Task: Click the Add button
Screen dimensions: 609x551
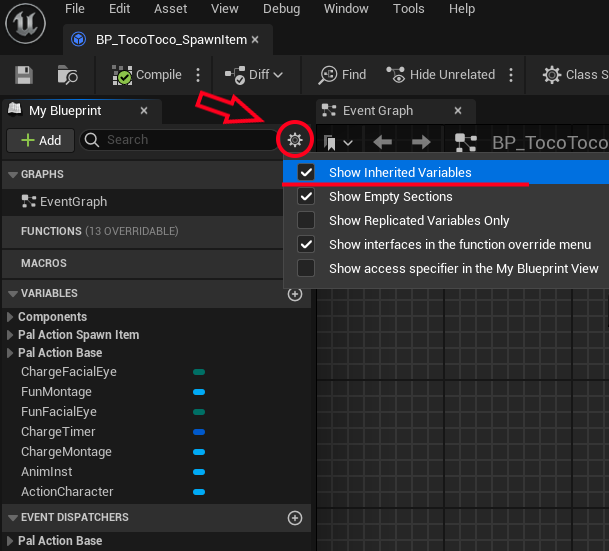Action: (x=41, y=140)
